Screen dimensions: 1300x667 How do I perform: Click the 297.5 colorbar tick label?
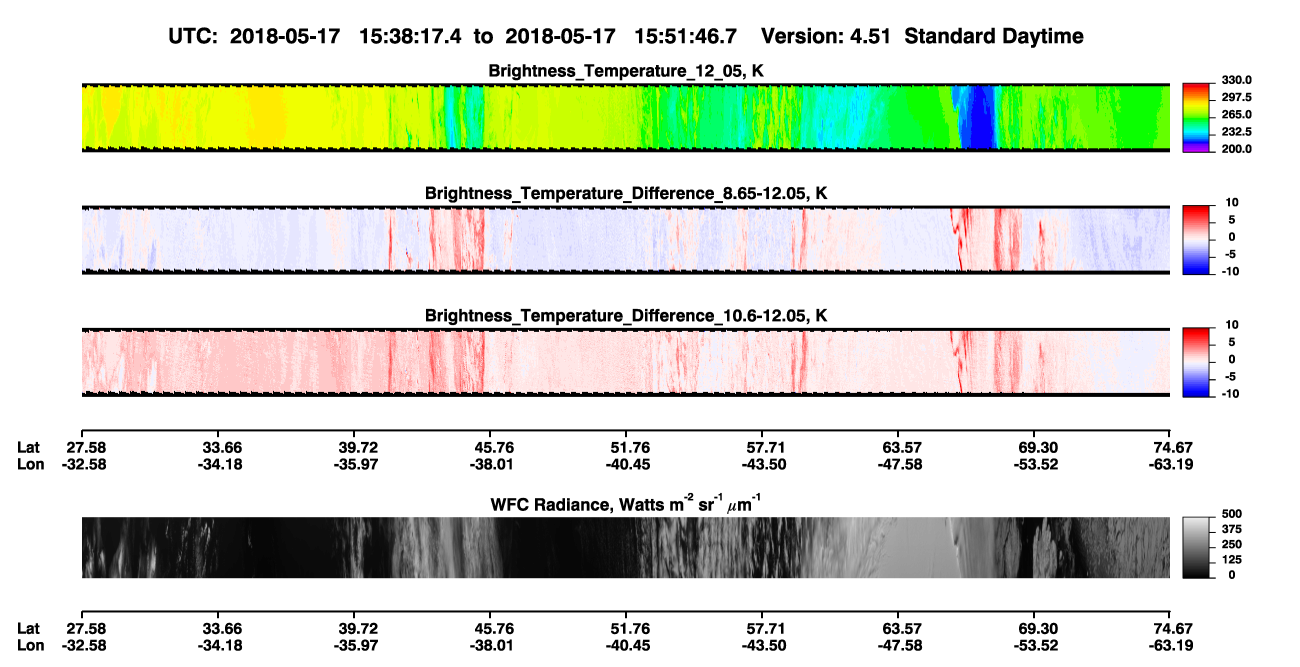click(1235, 97)
